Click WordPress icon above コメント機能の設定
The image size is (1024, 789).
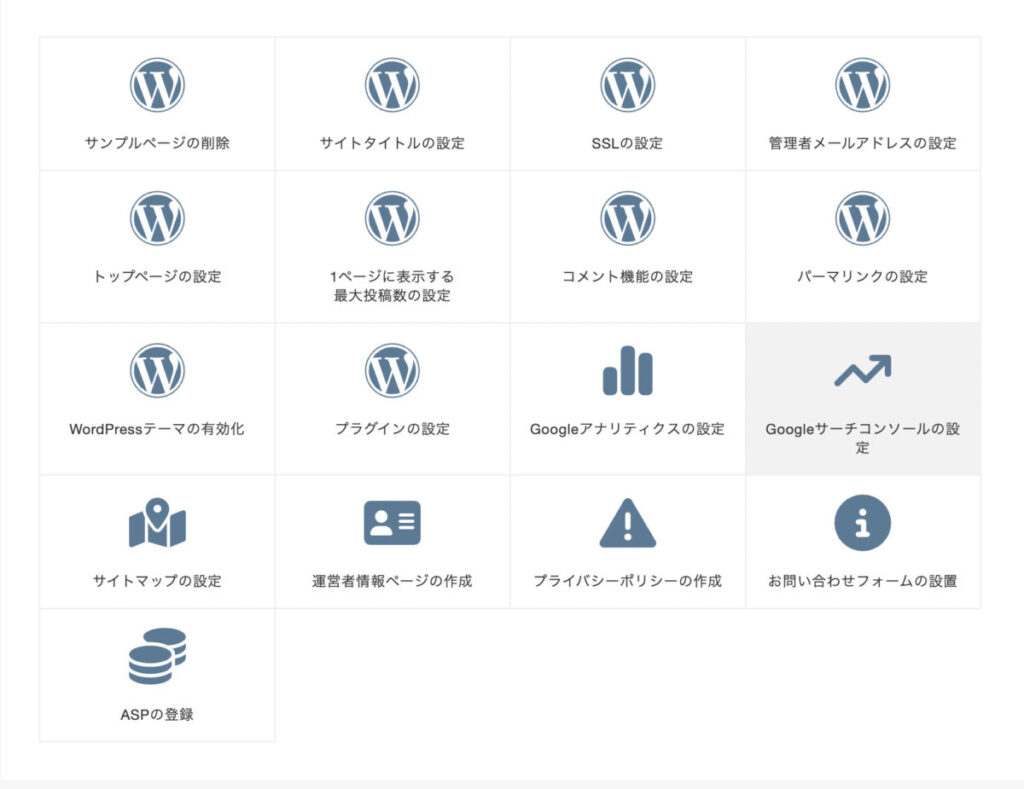tap(627, 218)
